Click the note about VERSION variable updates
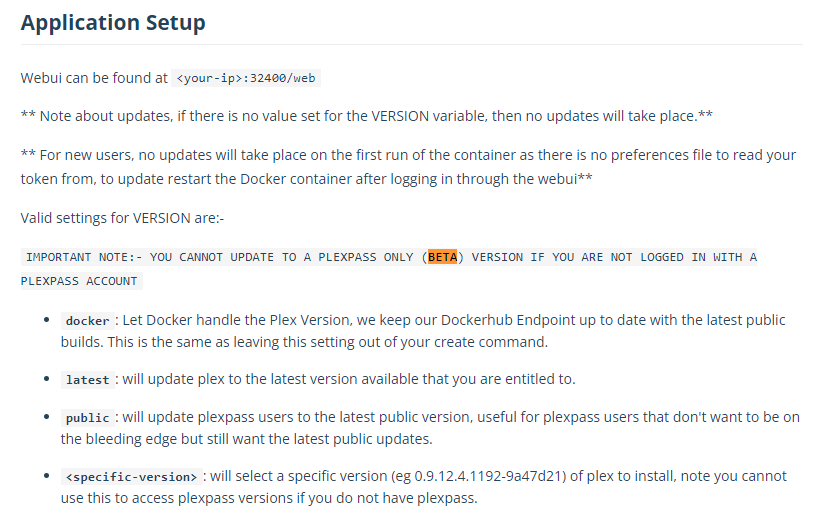The height and width of the screenshot is (515, 825). tap(367, 116)
